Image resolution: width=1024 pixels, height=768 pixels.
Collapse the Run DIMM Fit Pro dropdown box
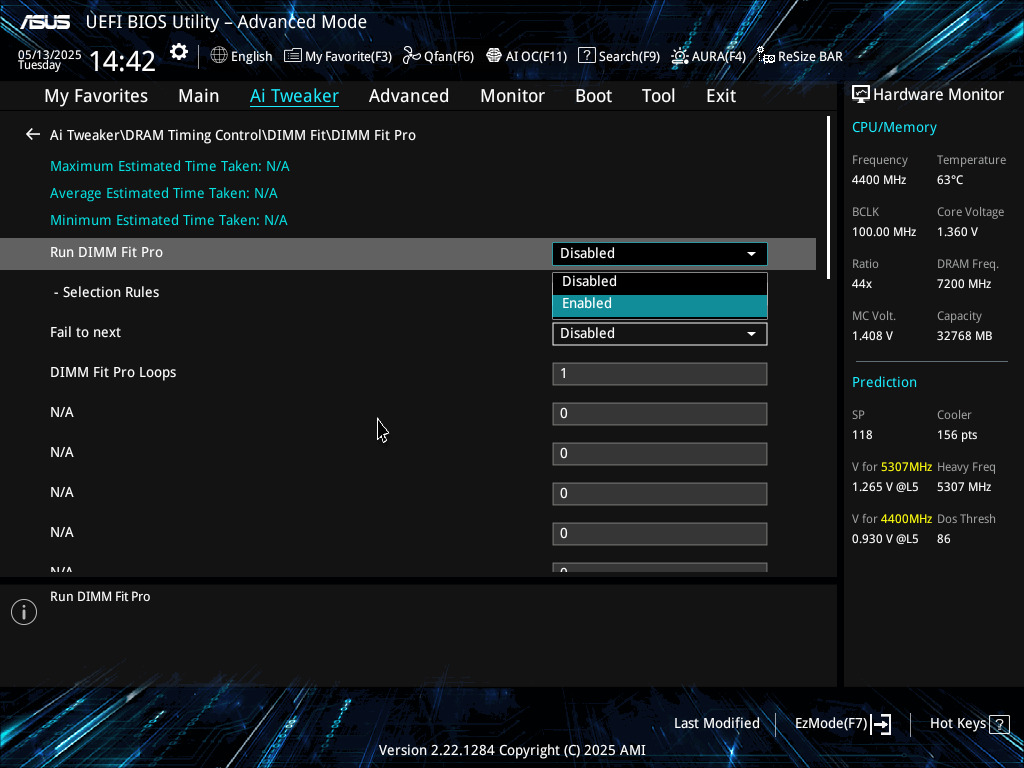[x=660, y=253]
